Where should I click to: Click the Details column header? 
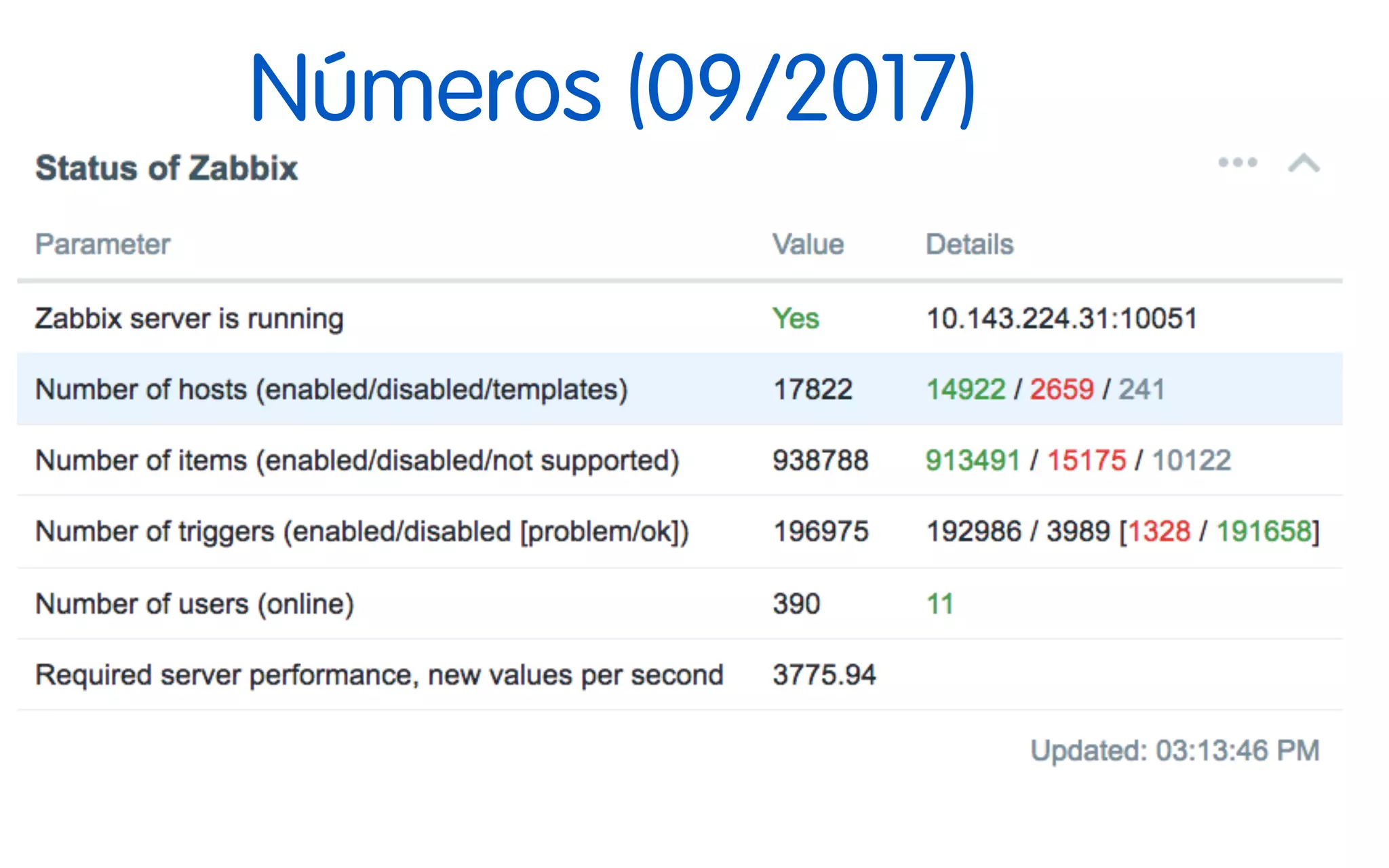(x=969, y=244)
